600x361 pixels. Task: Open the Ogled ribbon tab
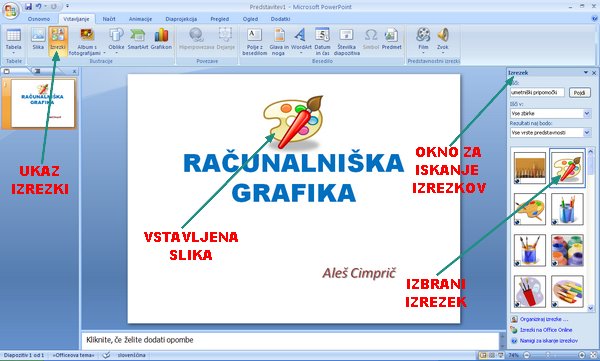point(250,19)
